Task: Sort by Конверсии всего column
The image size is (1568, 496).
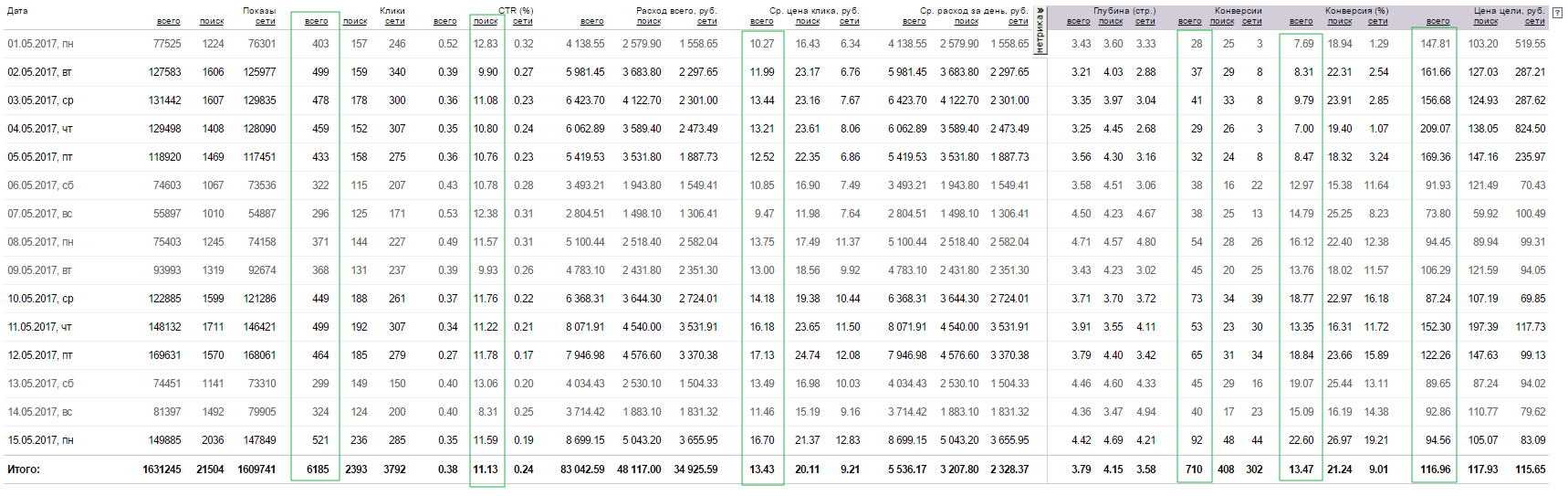Action: [x=1190, y=21]
